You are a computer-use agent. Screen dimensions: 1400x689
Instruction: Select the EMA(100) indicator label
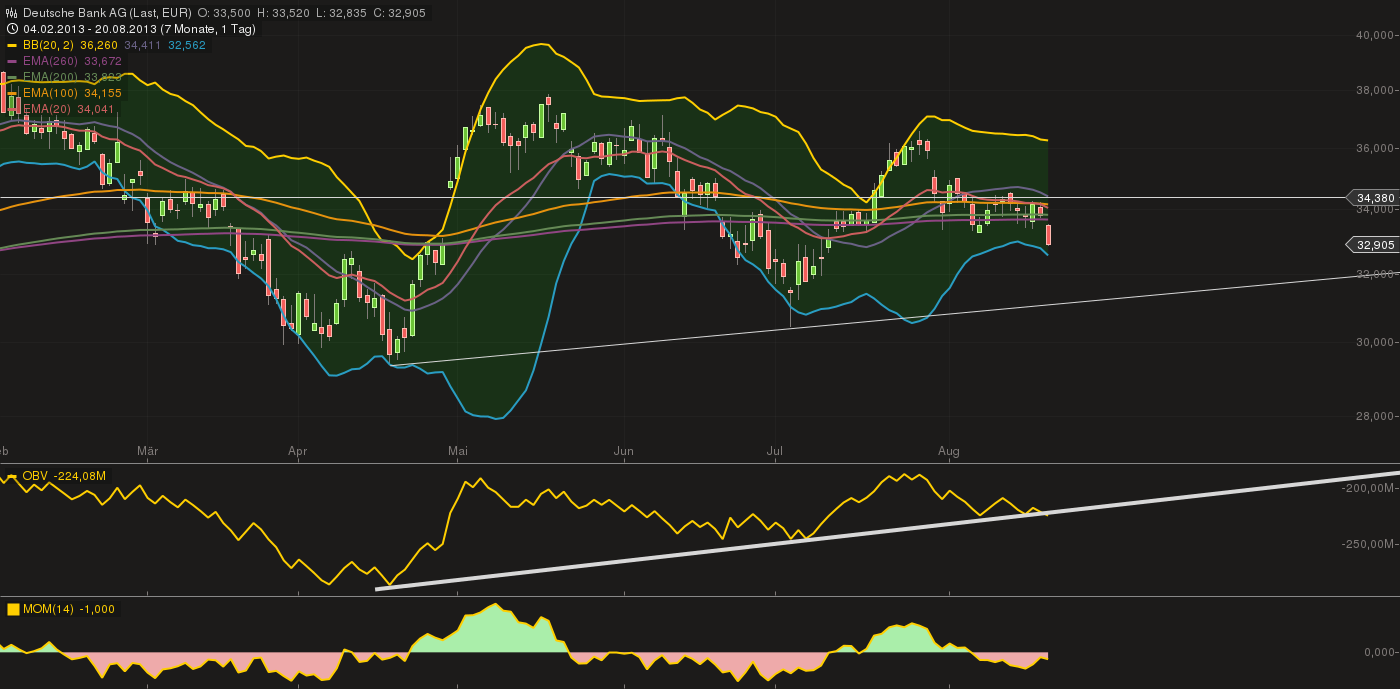coord(50,93)
